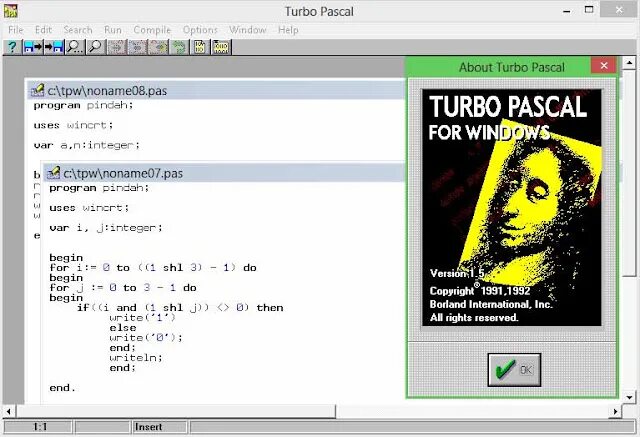Open the Options menu
Image resolution: width=640 pixels, height=437 pixels.
pos(200,30)
